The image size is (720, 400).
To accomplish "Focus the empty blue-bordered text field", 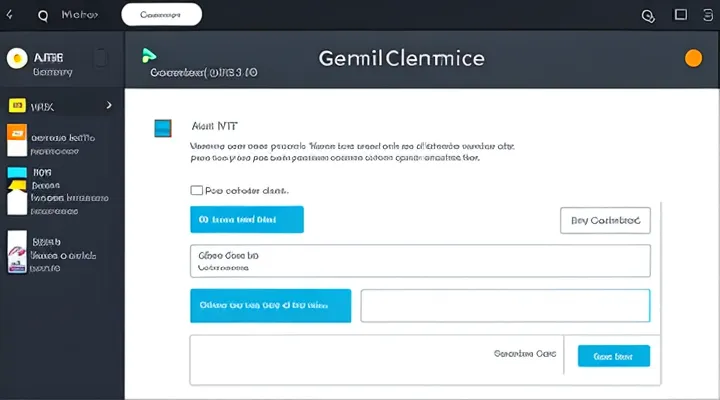I will coord(505,306).
